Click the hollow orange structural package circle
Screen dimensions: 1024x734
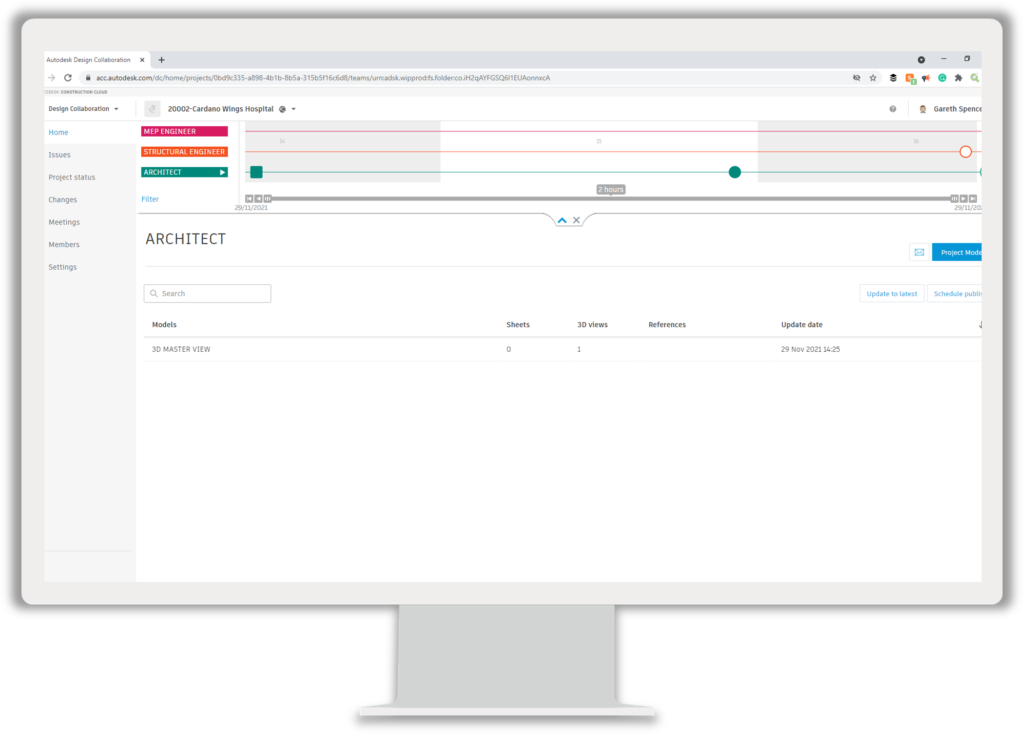pyautogui.click(x=966, y=152)
